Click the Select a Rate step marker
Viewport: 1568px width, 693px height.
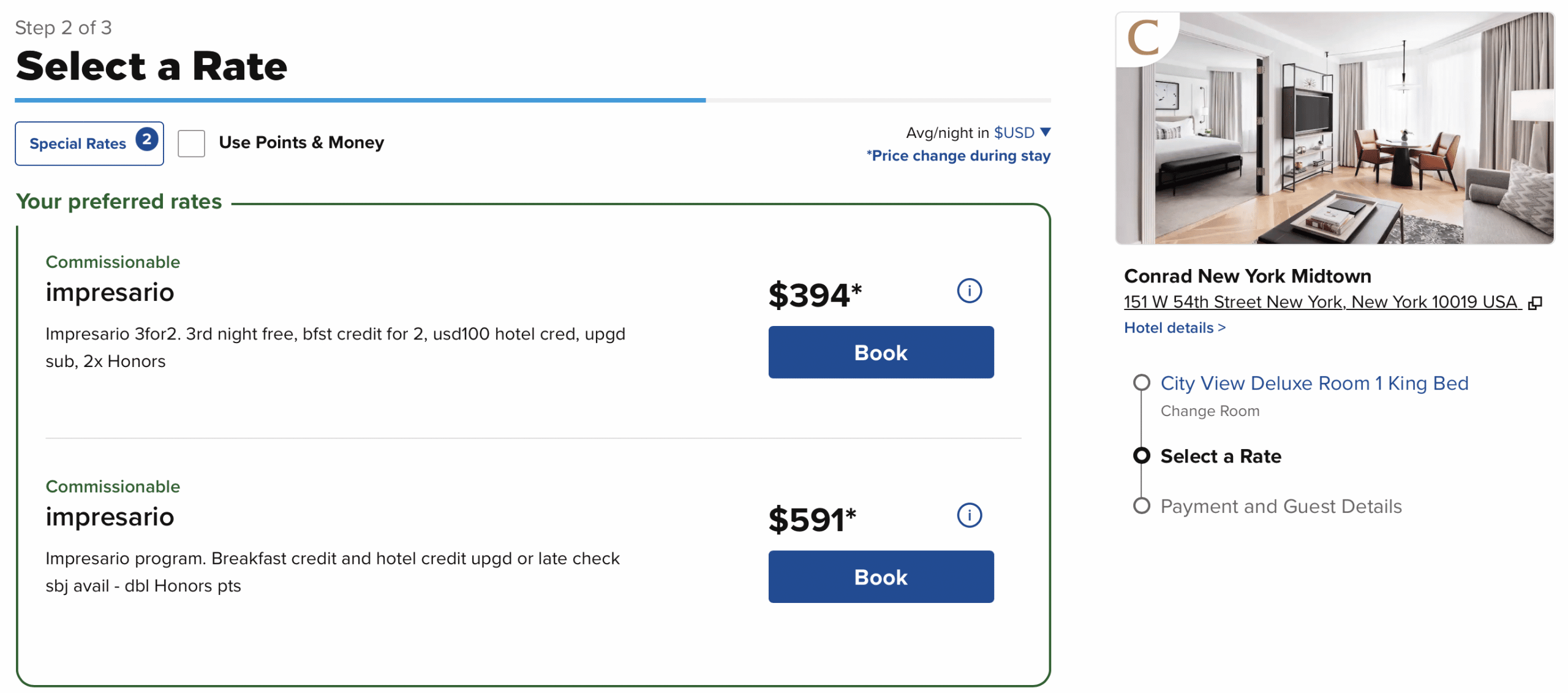tap(1141, 456)
